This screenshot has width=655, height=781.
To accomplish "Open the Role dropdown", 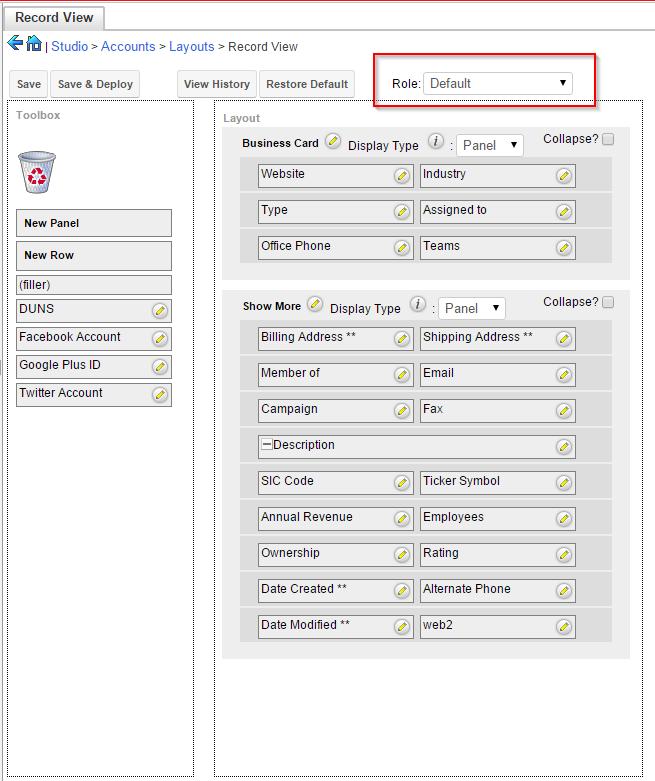I will (x=498, y=83).
